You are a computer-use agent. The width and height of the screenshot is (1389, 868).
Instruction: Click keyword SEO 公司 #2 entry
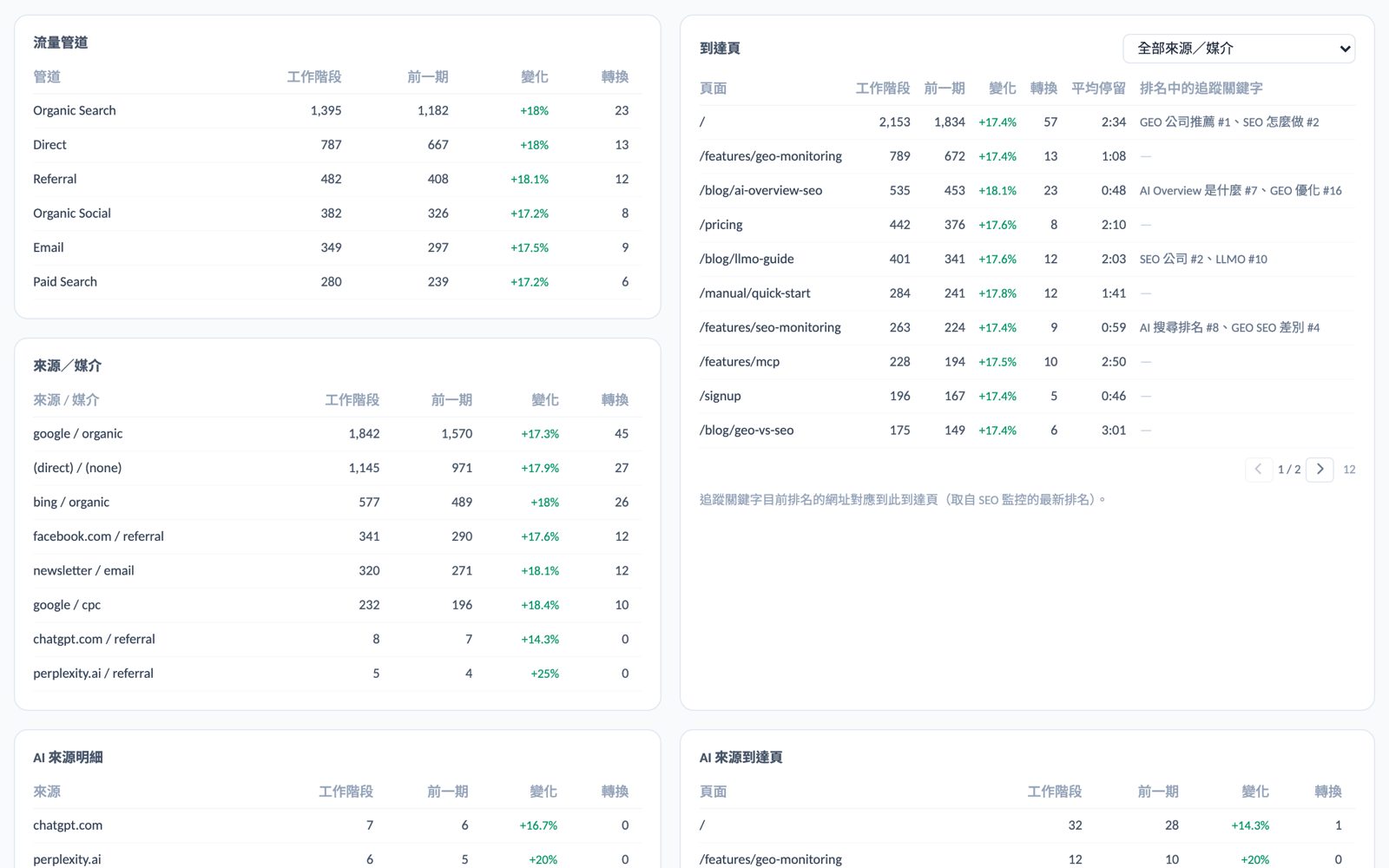pyautogui.click(x=1171, y=260)
